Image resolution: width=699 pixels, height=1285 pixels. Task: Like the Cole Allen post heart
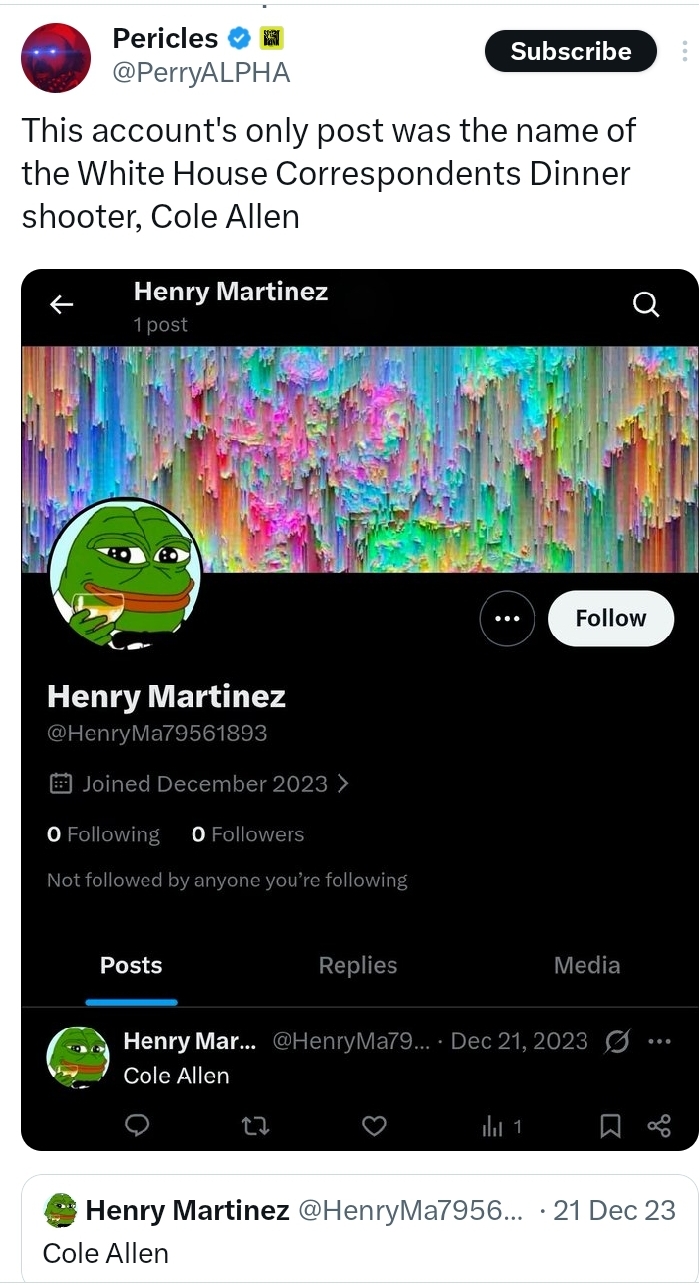(x=374, y=1127)
